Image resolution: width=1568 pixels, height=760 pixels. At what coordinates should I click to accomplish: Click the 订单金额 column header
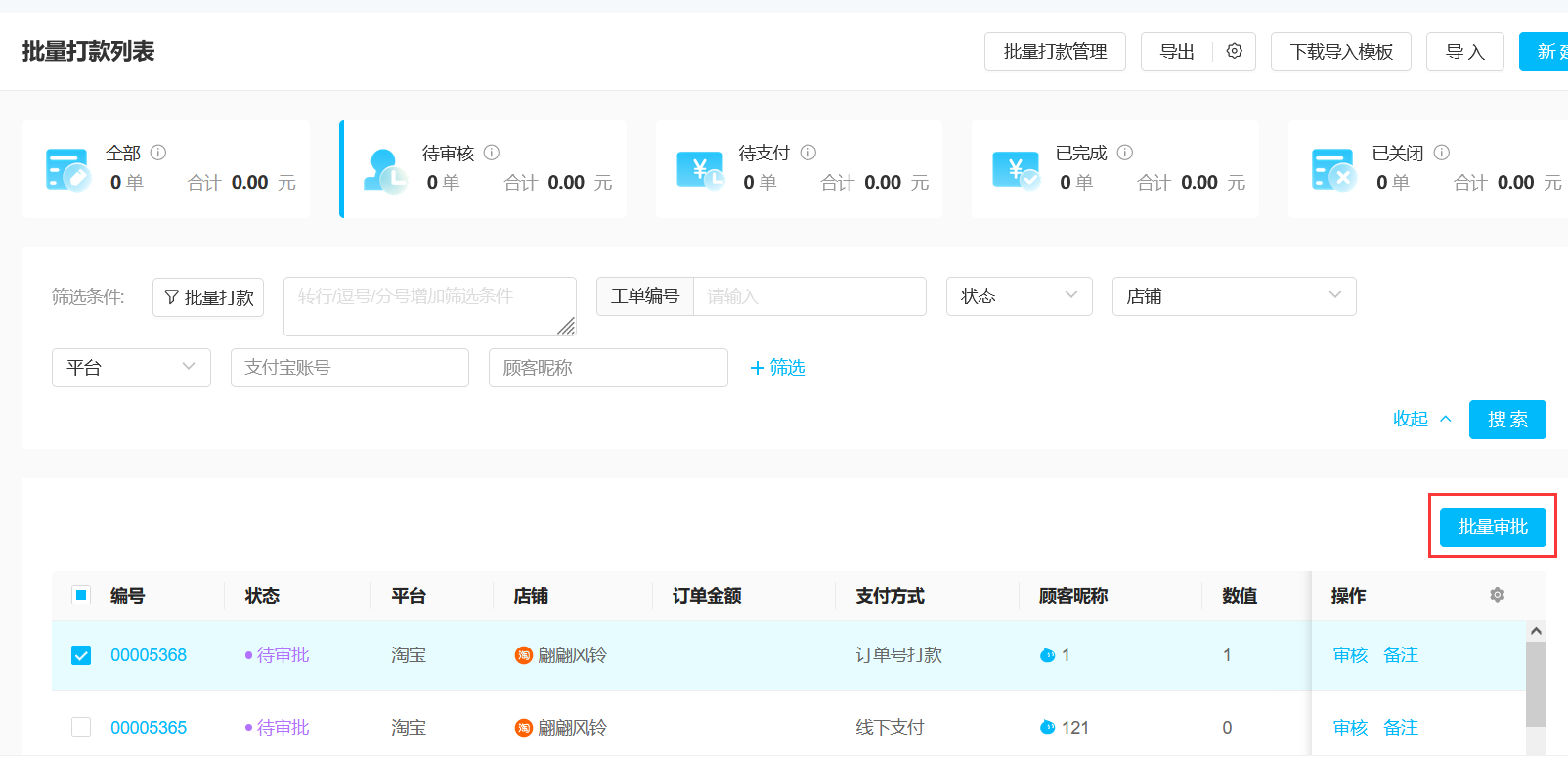pyautogui.click(x=707, y=596)
